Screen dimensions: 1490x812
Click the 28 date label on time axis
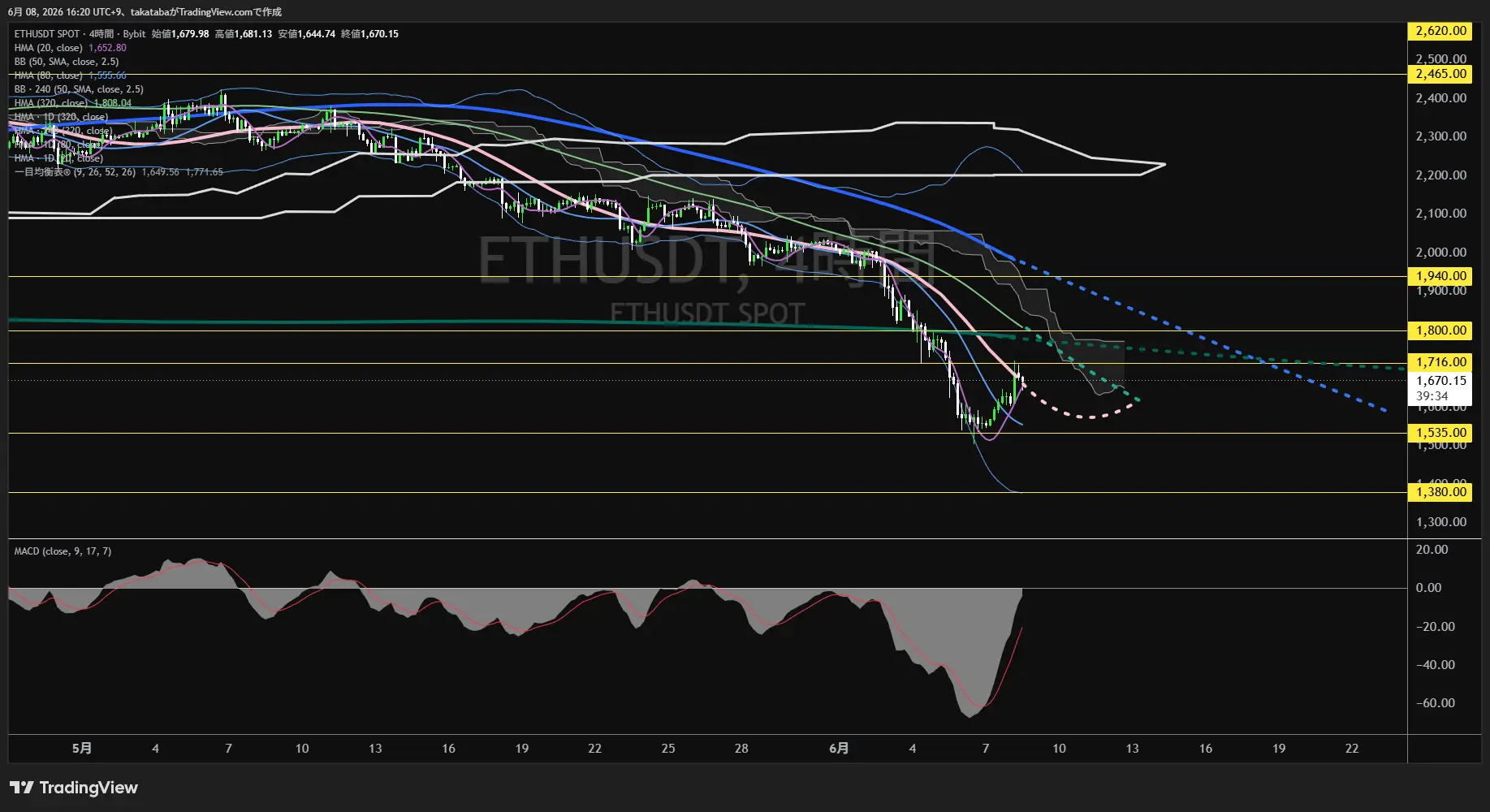(x=741, y=749)
